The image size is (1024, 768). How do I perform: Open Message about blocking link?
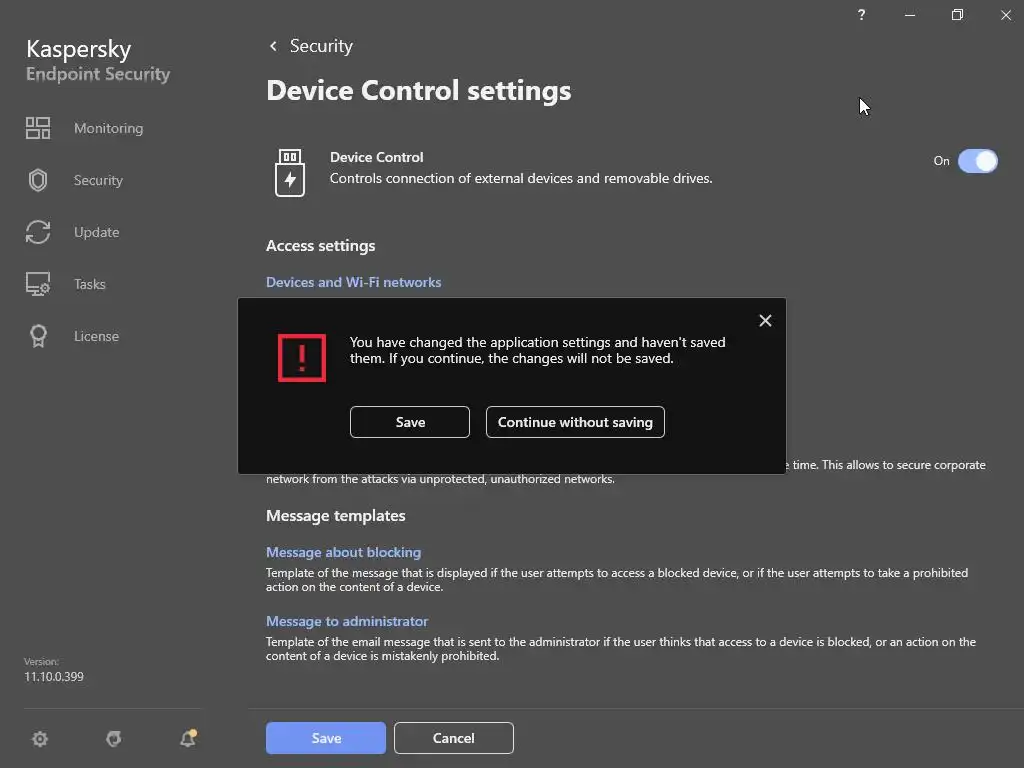click(344, 552)
